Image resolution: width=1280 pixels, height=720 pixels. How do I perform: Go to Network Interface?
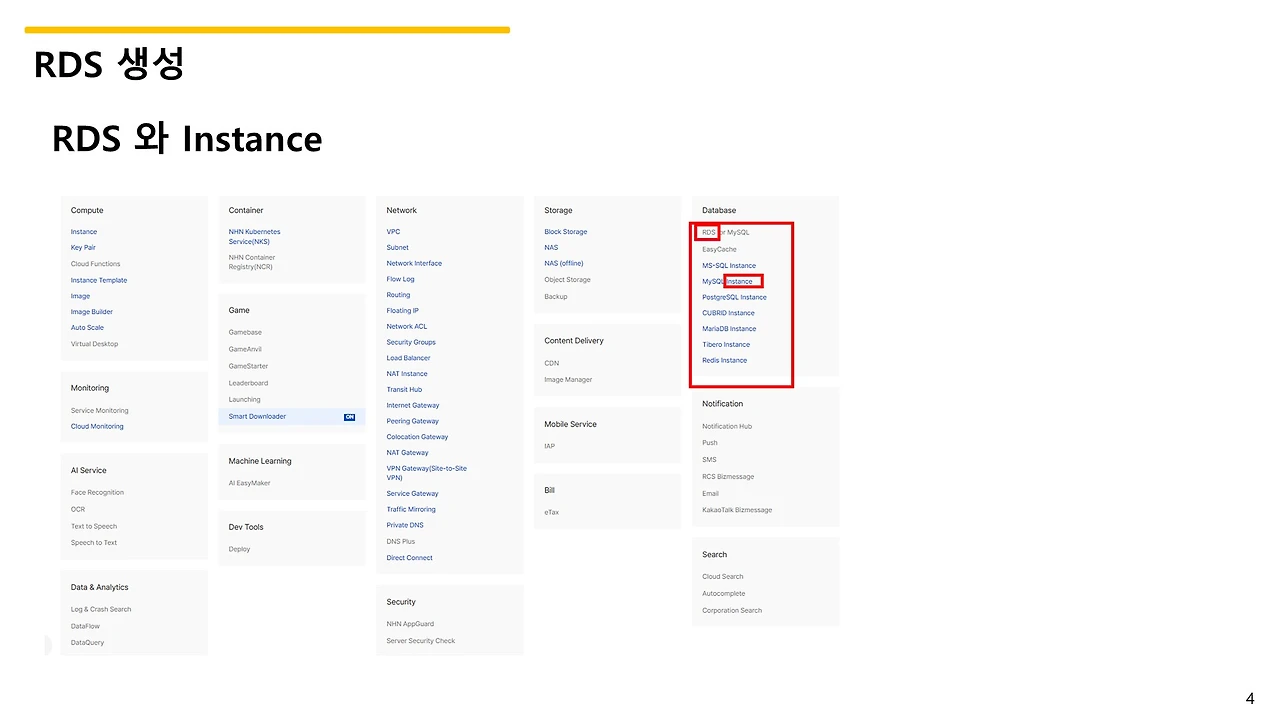coord(414,264)
